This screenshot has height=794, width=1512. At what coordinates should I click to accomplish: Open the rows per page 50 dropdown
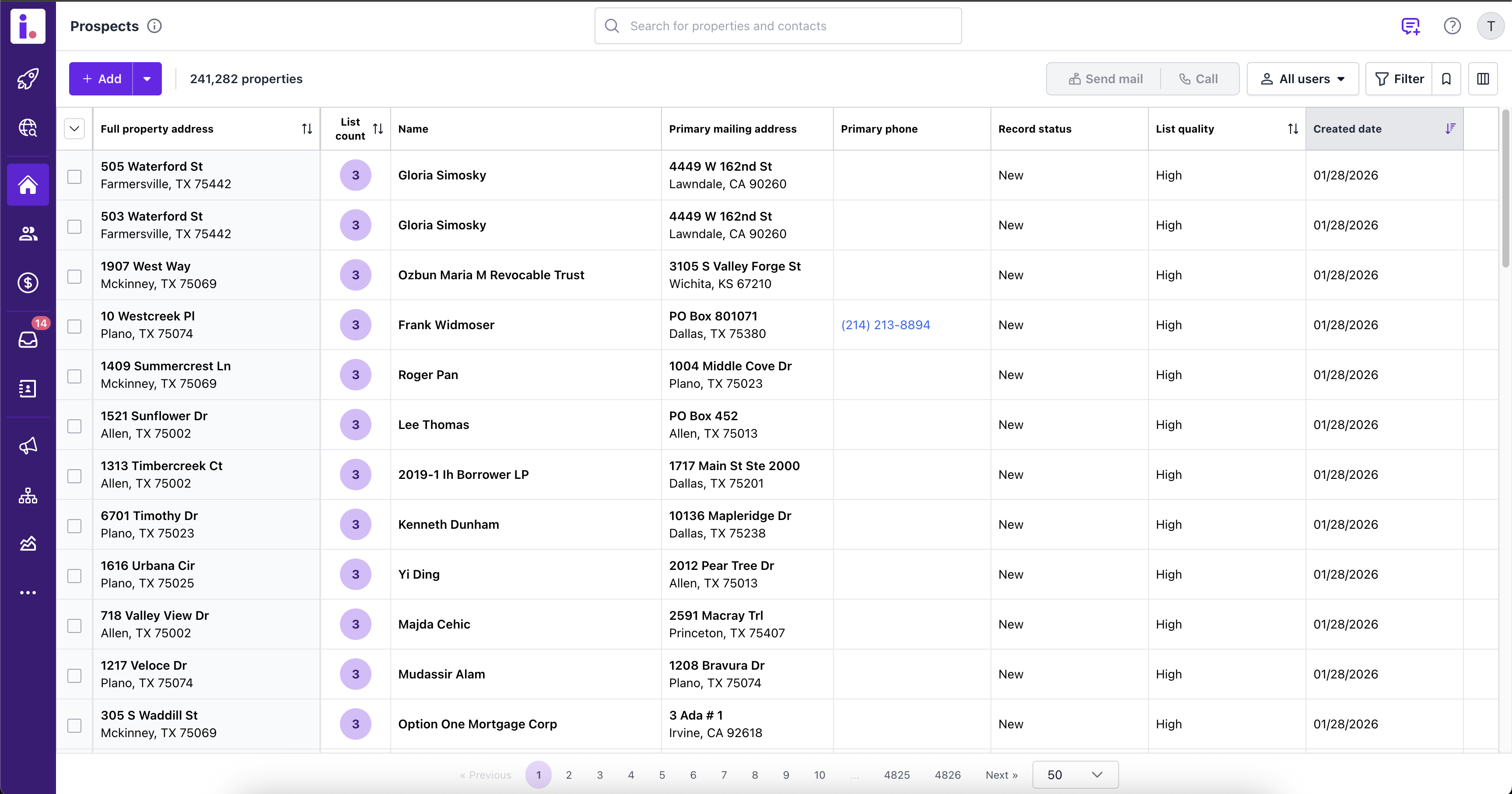tap(1074, 775)
